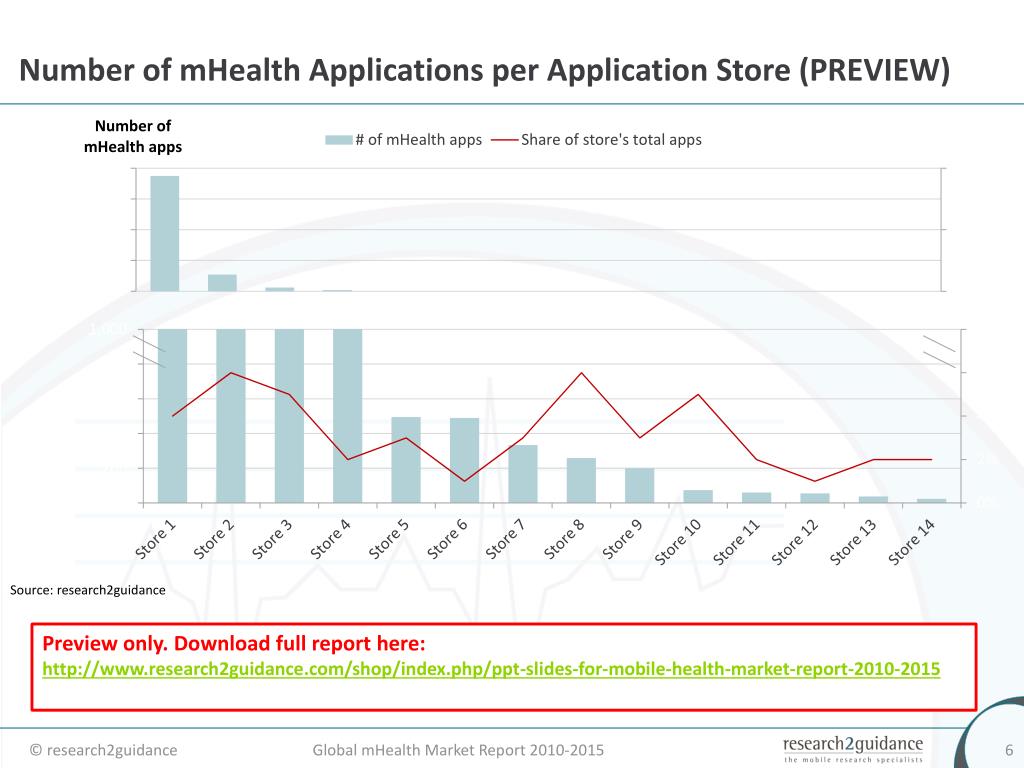The width and height of the screenshot is (1024, 768).
Task: Select the 'Store 9' axis label
Action: (622, 539)
